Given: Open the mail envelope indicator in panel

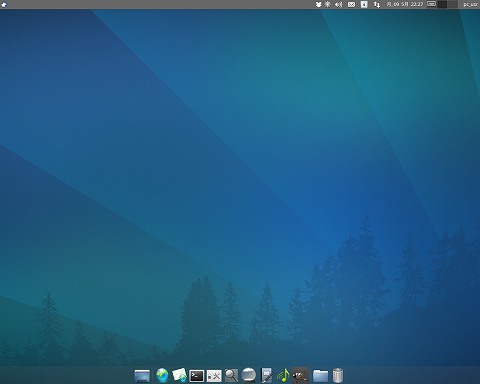Looking at the screenshot, I should point(351,4).
